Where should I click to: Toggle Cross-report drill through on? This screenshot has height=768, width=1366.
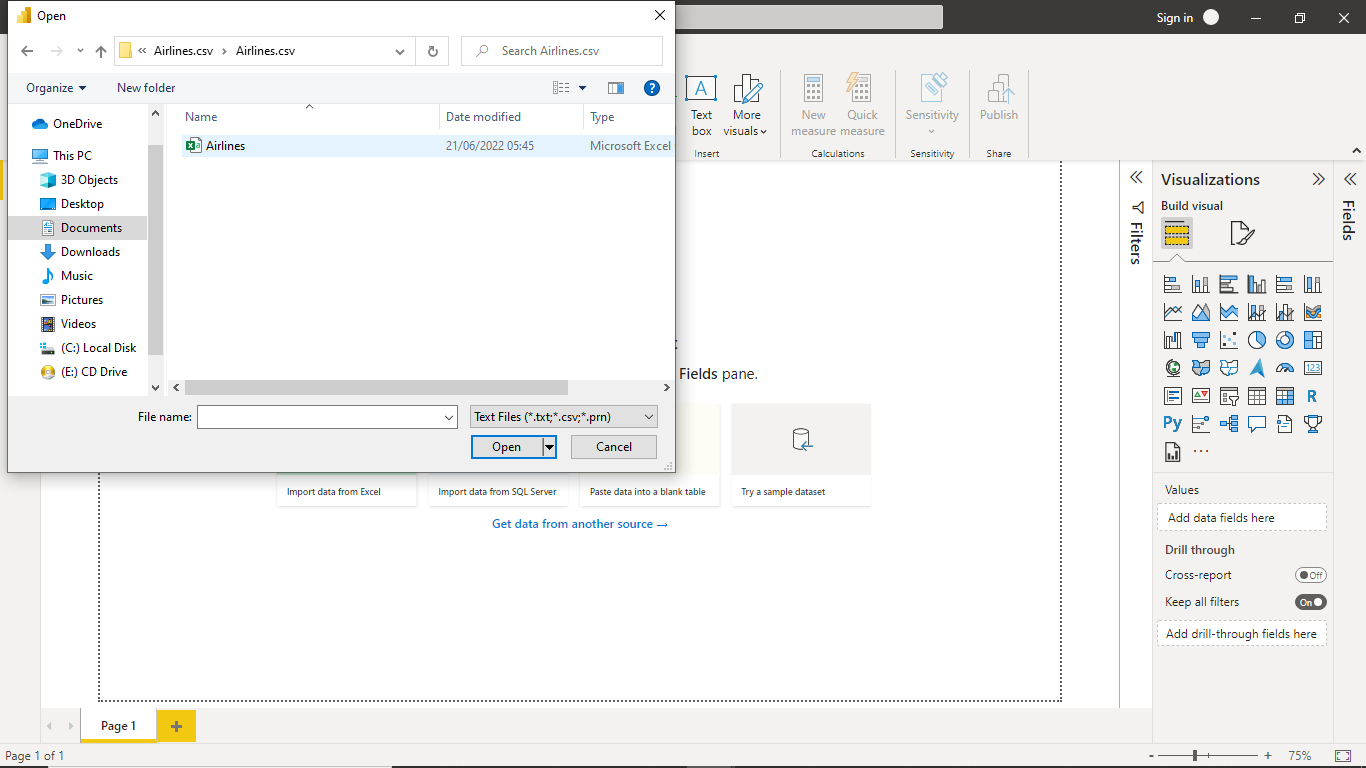coord(1310,574)
